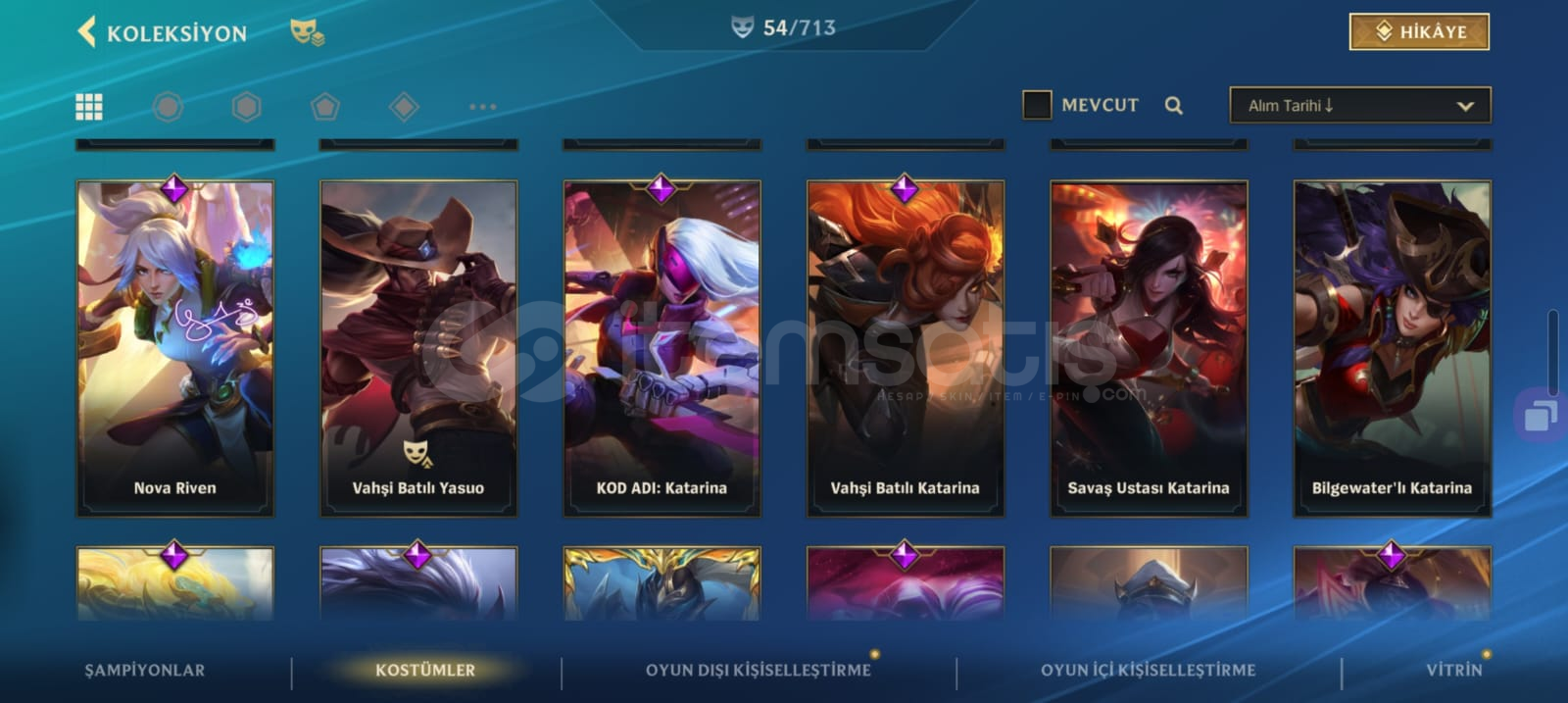
Task: Expand the Alım Tarihi sort dropdown
Action: (x=1360, y=105)
